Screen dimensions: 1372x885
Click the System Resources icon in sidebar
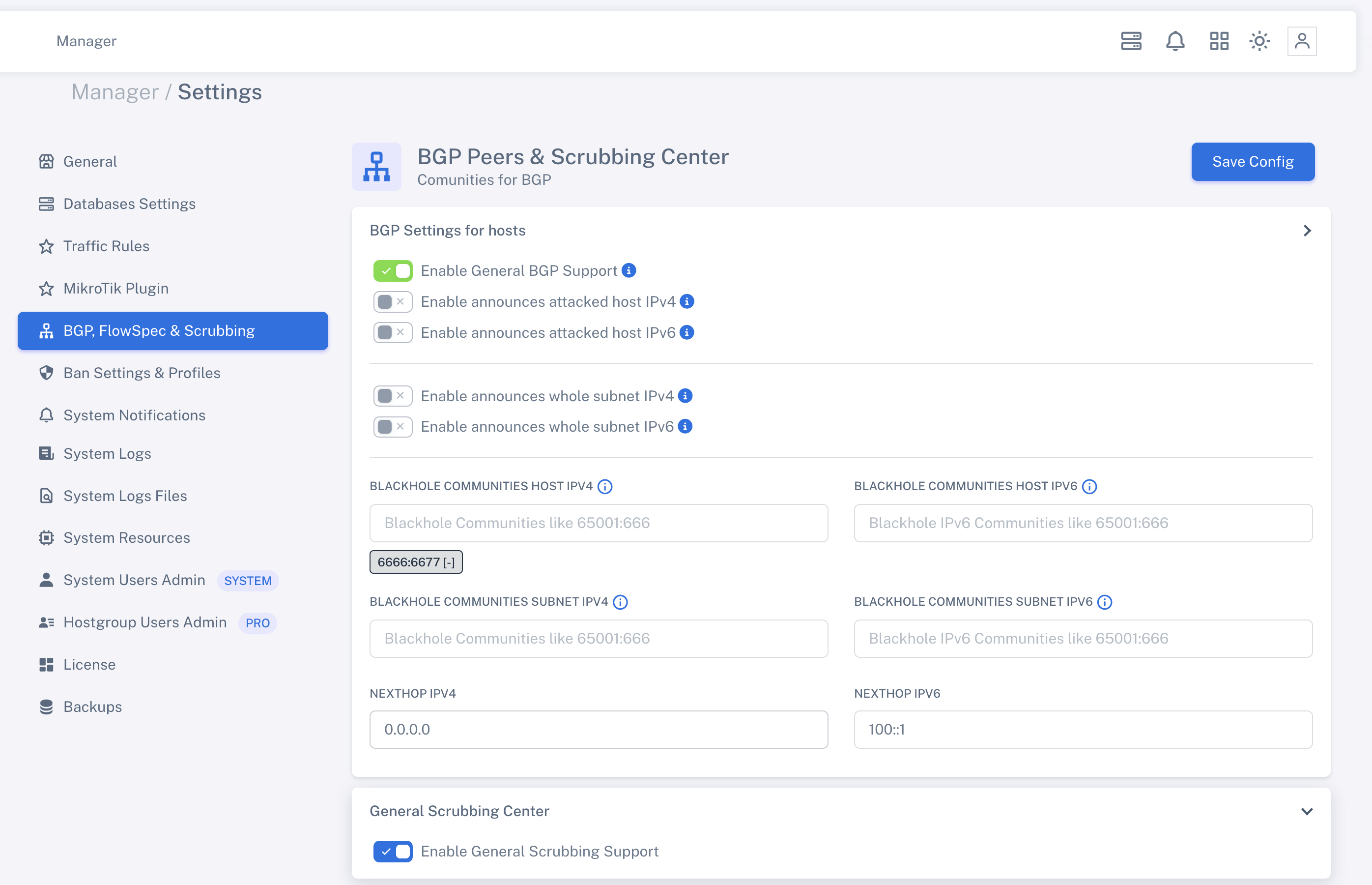(x=47, y=537)
